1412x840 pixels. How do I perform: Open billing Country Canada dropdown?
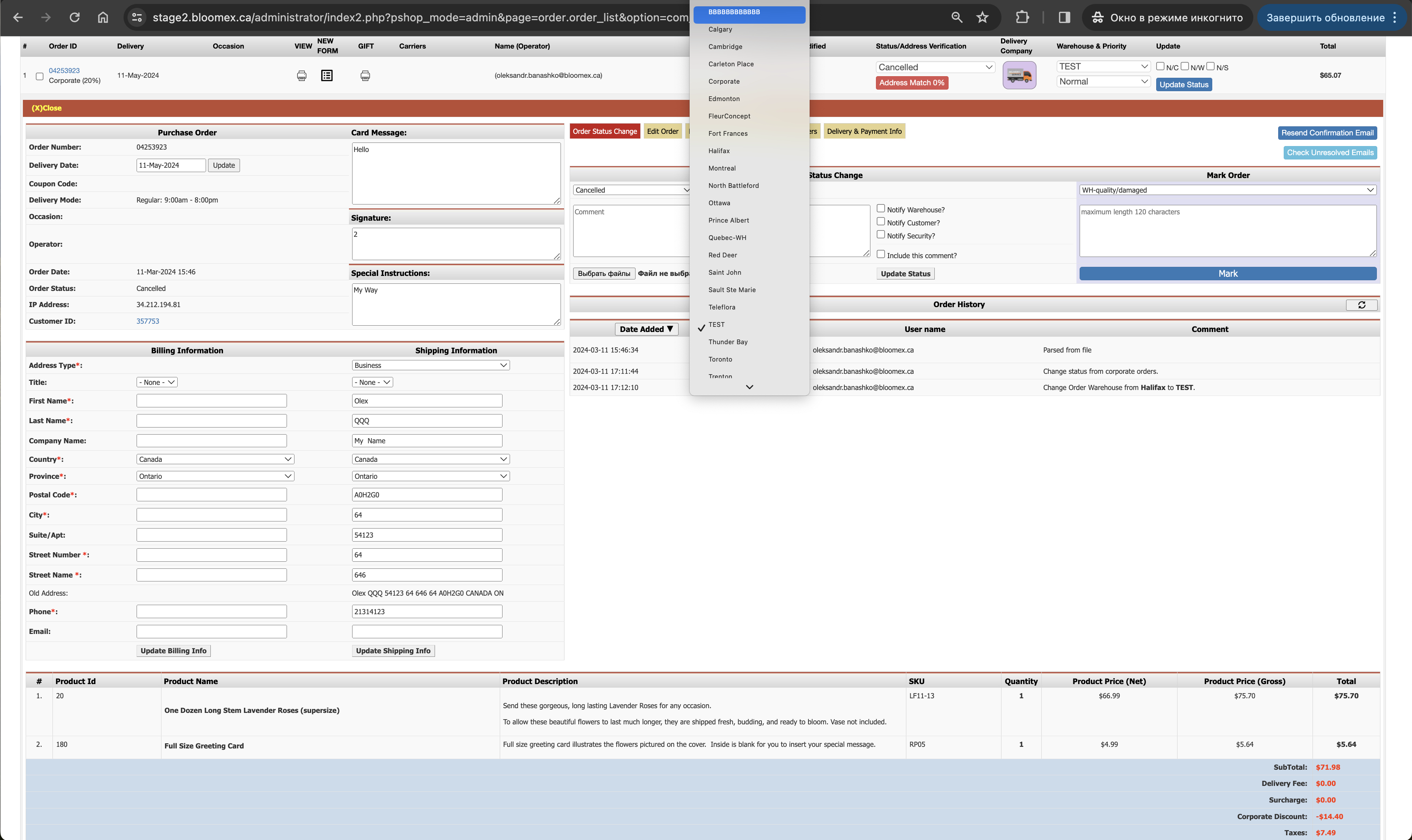(x=215, y=459)
